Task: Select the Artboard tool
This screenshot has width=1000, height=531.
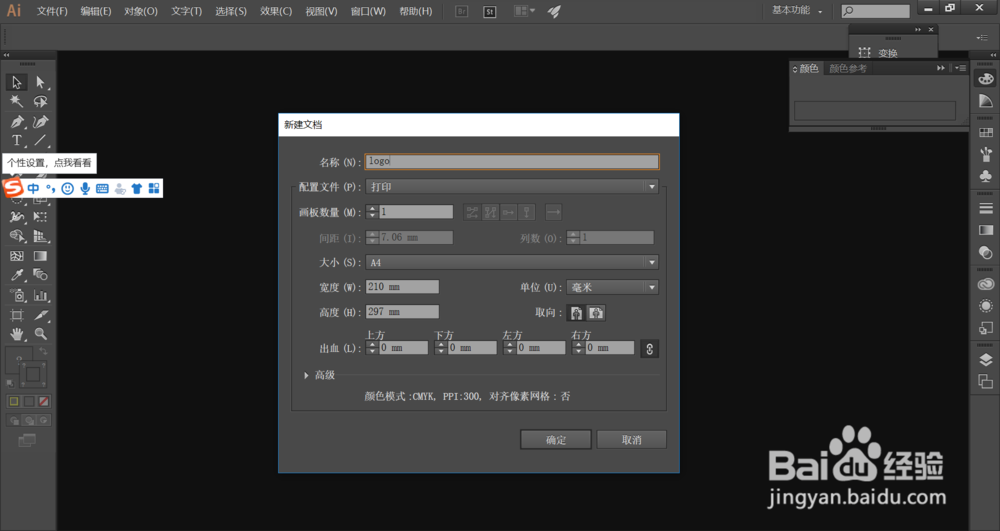Action: 17,315
